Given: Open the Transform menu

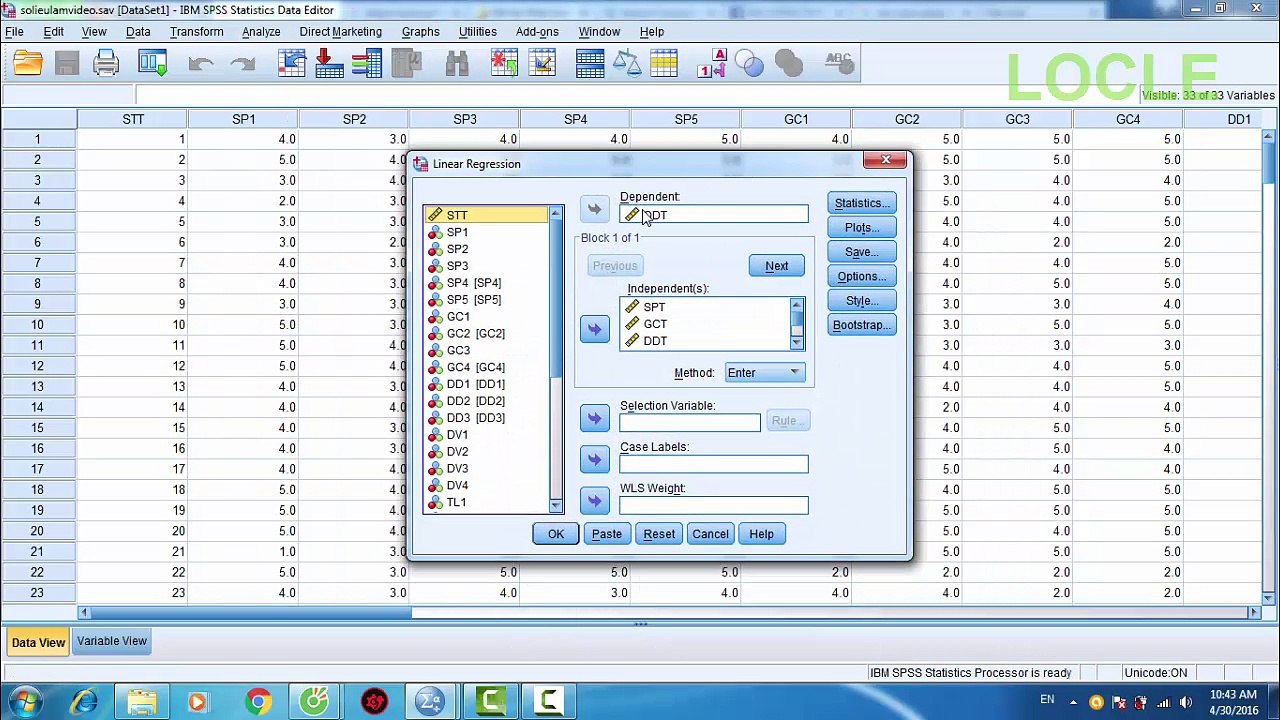Looking at the screenshot, I should [x=196, y=32].
